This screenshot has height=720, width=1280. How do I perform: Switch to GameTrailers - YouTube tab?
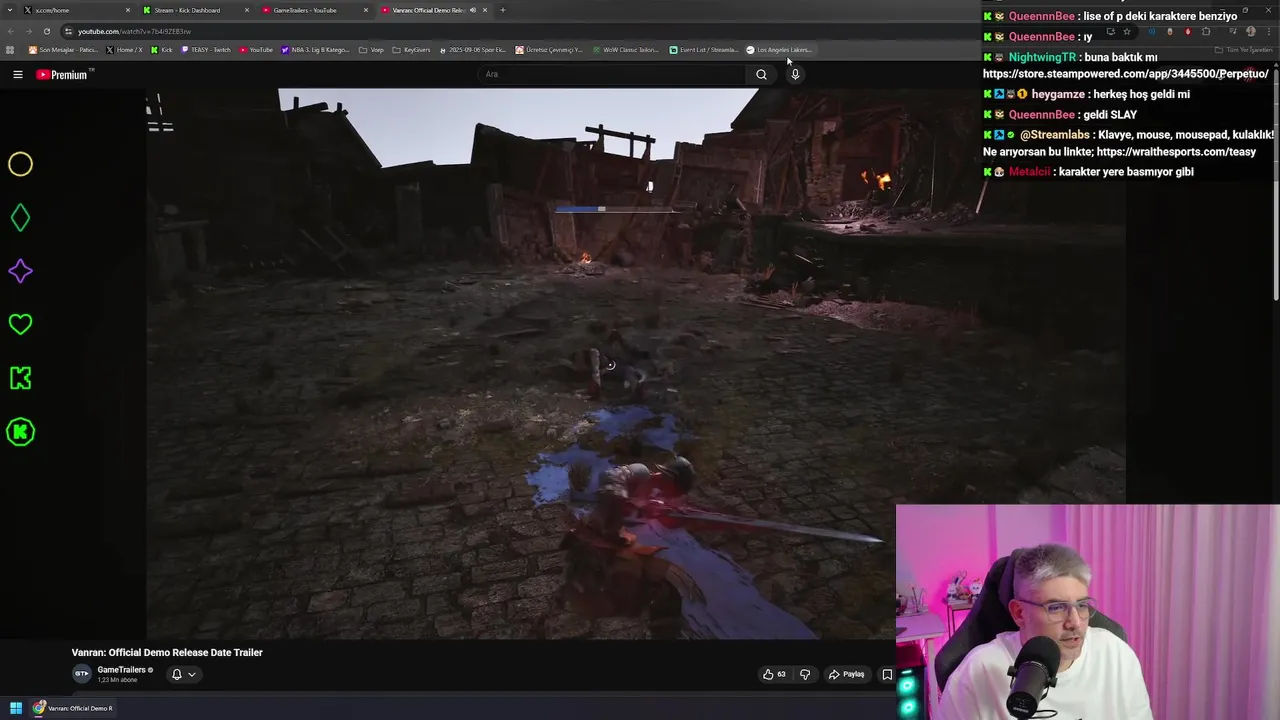pyautogui.click(x=313, y=10)
